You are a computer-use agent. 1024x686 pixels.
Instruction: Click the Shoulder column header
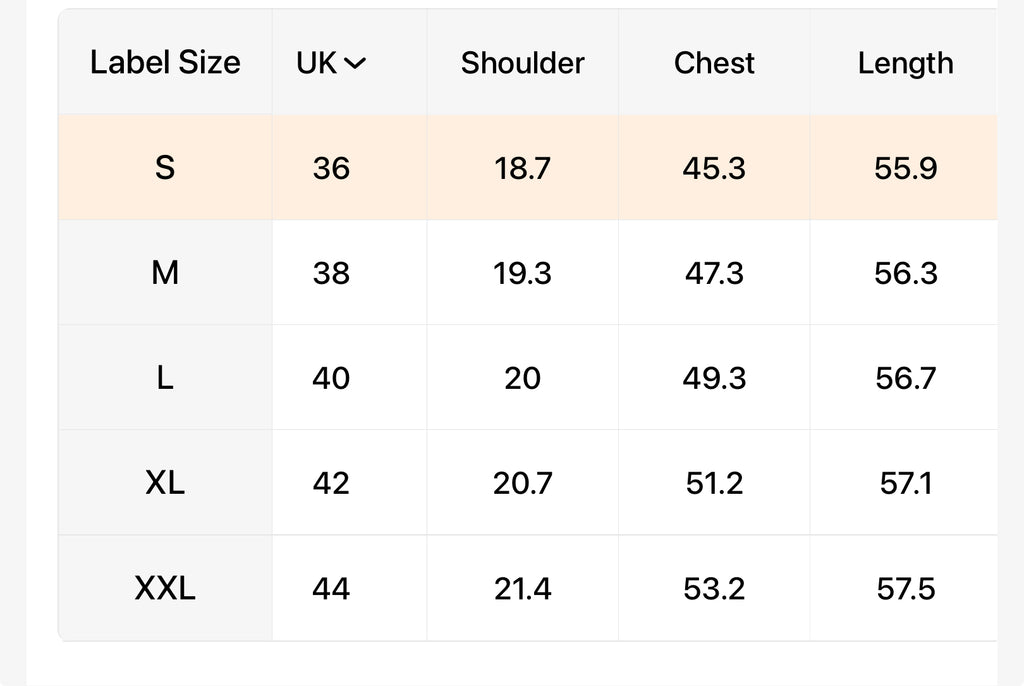coord(522,63)
